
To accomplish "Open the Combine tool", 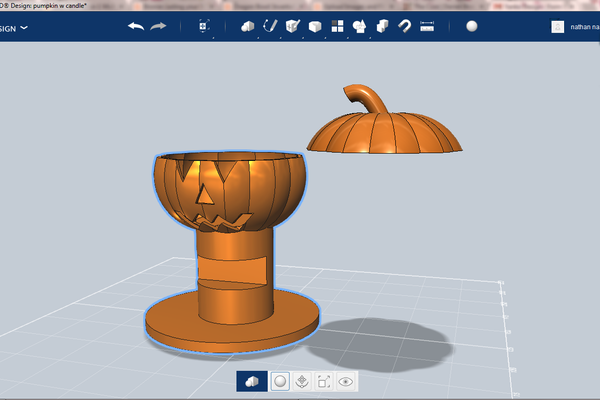I will [x=382, y=27].
